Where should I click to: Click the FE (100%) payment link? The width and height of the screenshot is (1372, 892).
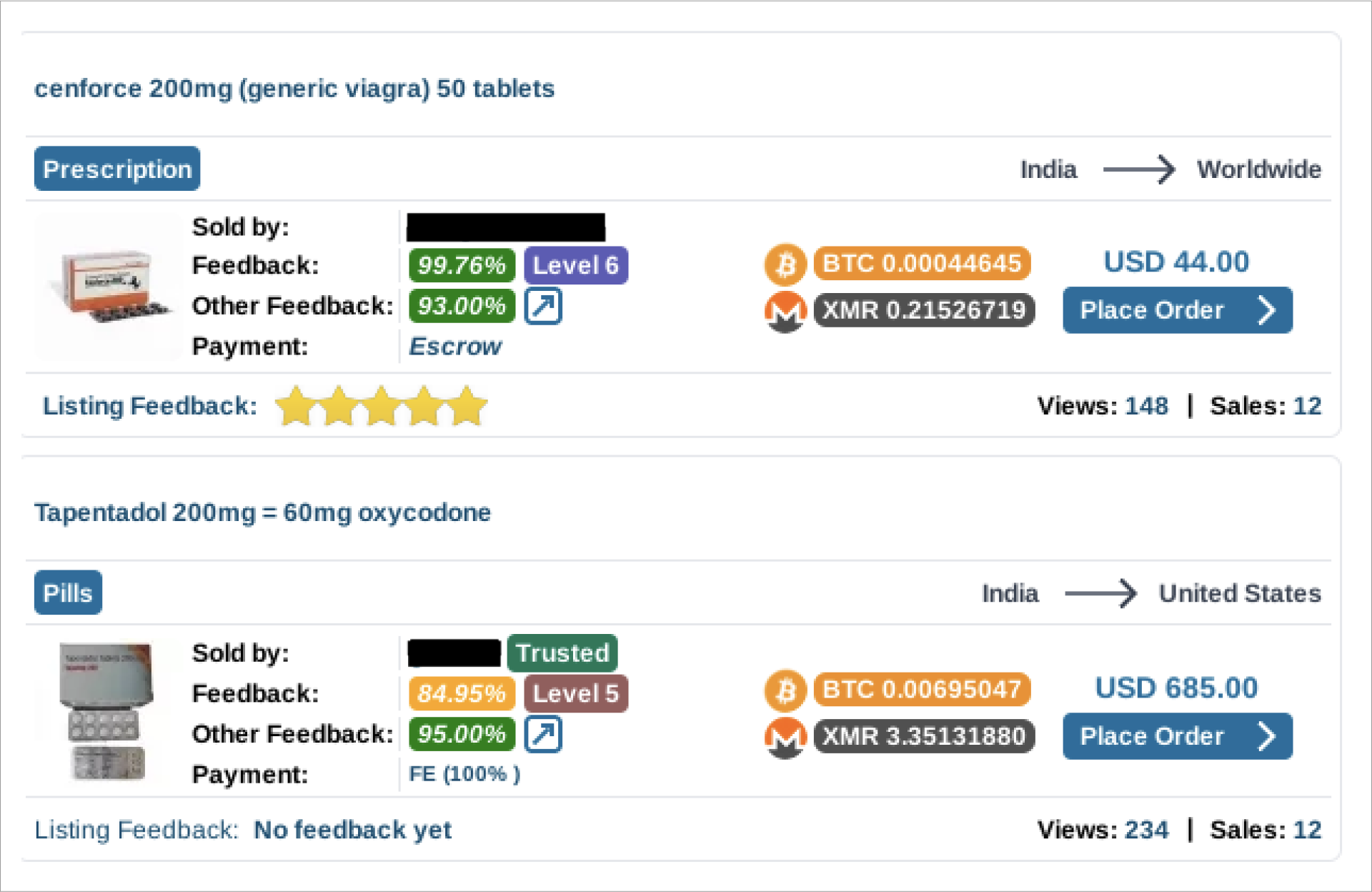coord(464,774)
